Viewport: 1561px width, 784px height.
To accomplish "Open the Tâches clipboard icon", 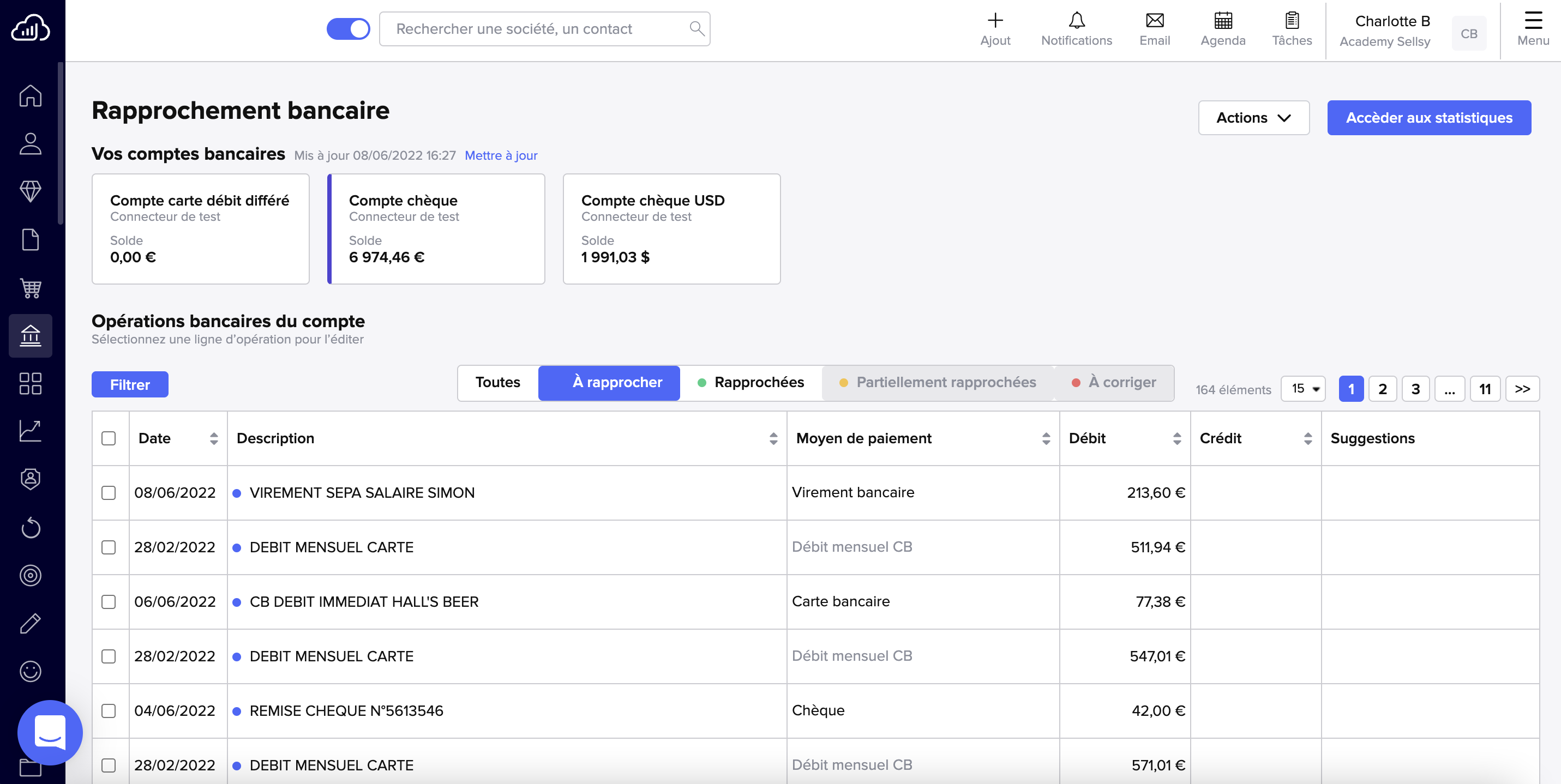I will point(1292,28).
